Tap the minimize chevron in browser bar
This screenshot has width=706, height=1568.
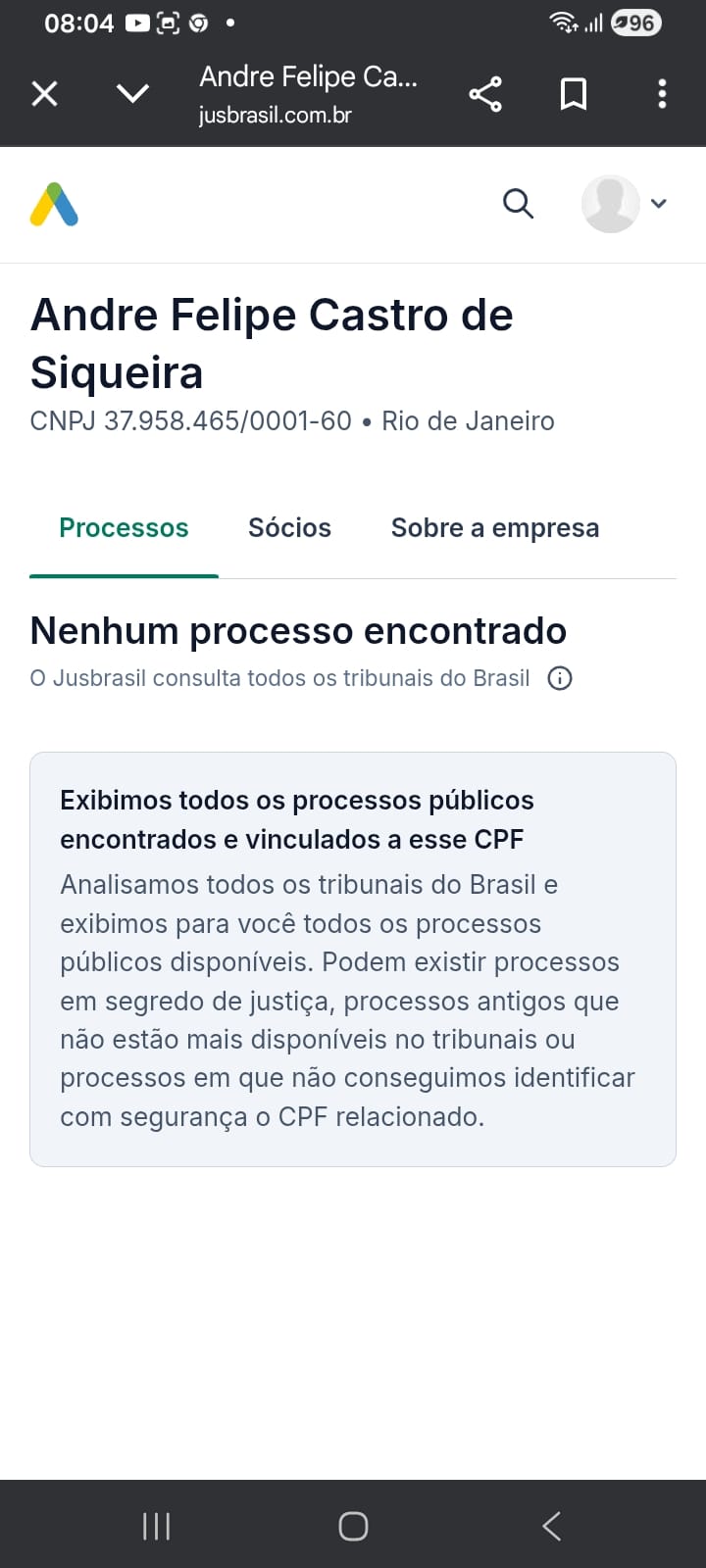[x=132, y=94]
